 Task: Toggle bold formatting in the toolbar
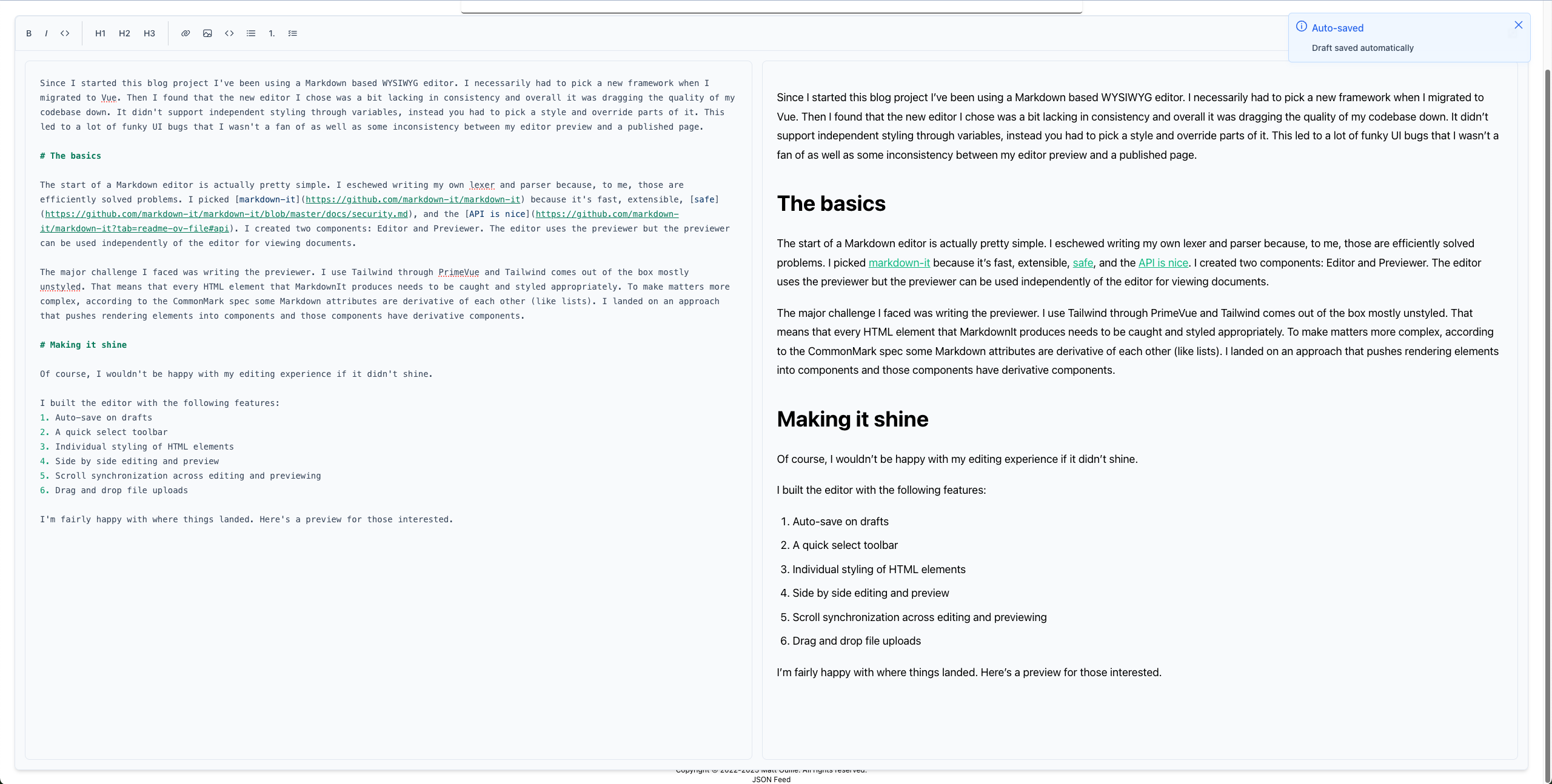(28, 33)
